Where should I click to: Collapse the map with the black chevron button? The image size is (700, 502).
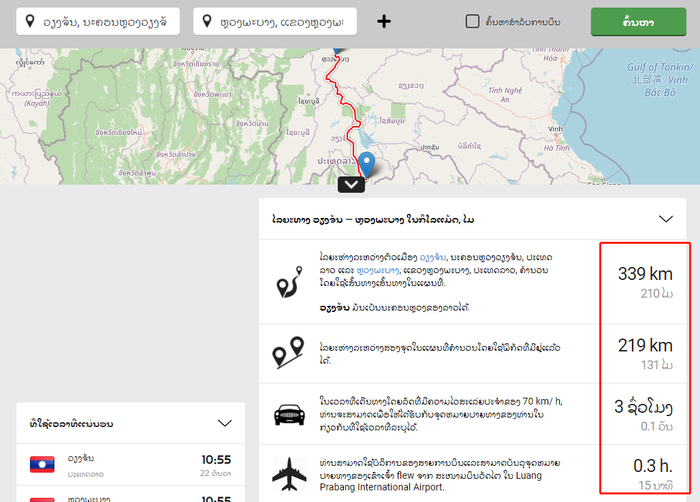point(352,183)
